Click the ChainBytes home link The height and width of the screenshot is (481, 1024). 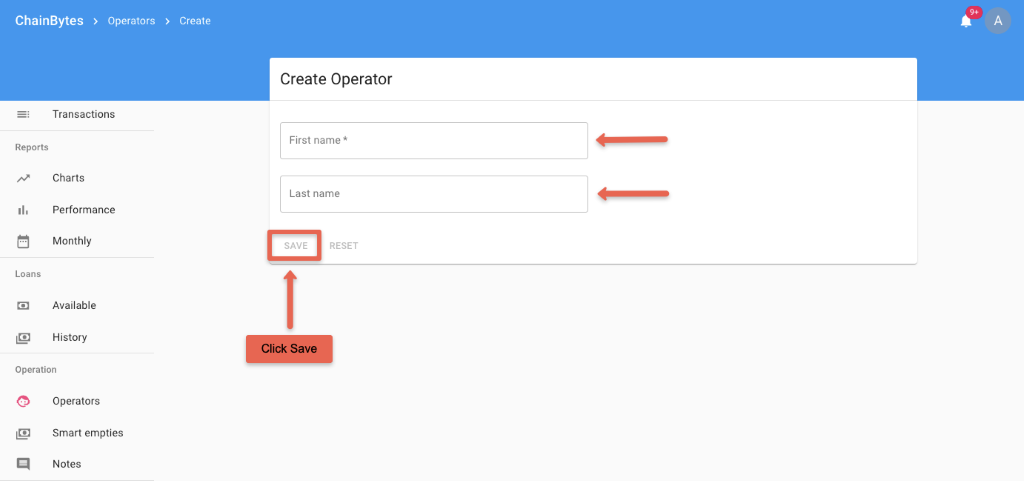coord(49,21)
